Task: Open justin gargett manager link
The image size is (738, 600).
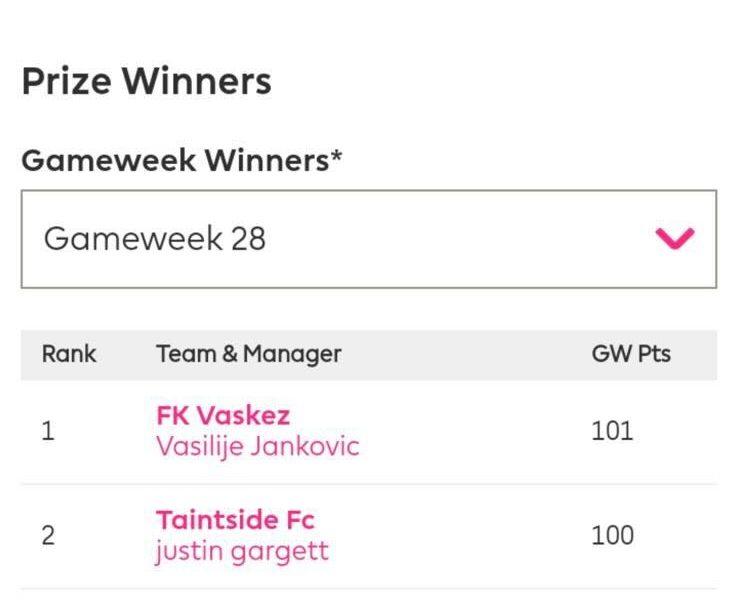Action: click(x=242, y=551)
